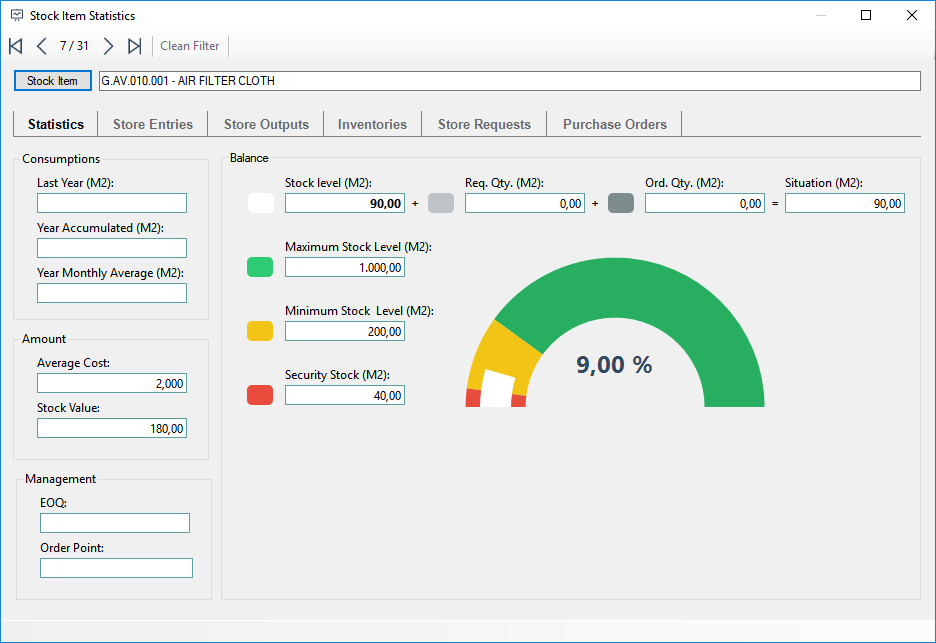Open the Store Entries tab
936x643 pixels.
coord(153,124)
